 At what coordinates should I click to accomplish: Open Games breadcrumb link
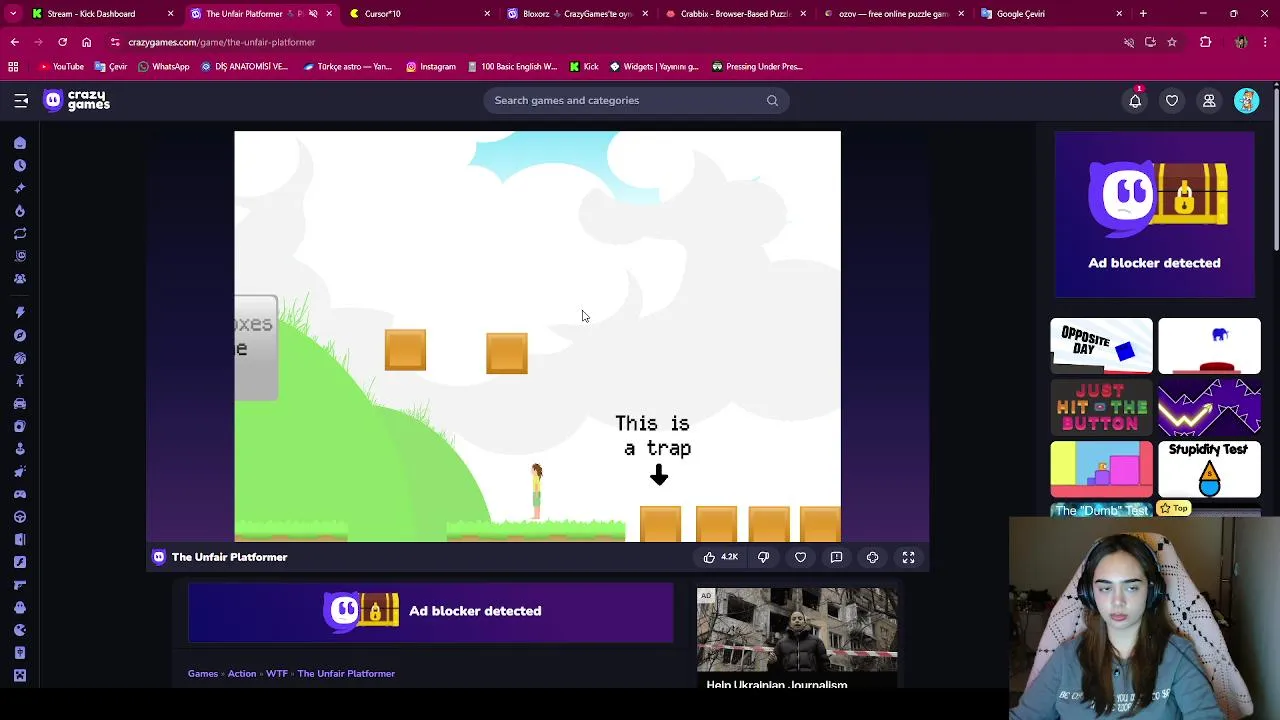(203, 674)
